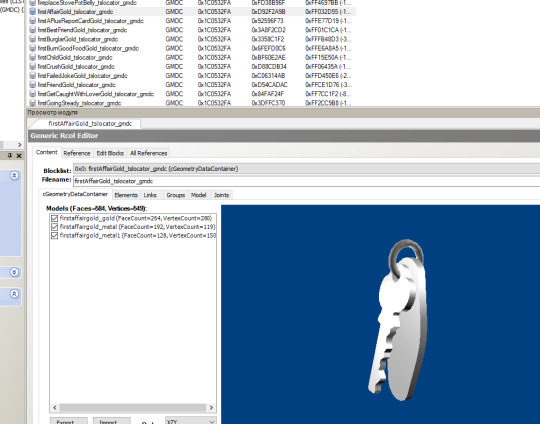
Task: Click the Filename input field
Action: (307, 181)
